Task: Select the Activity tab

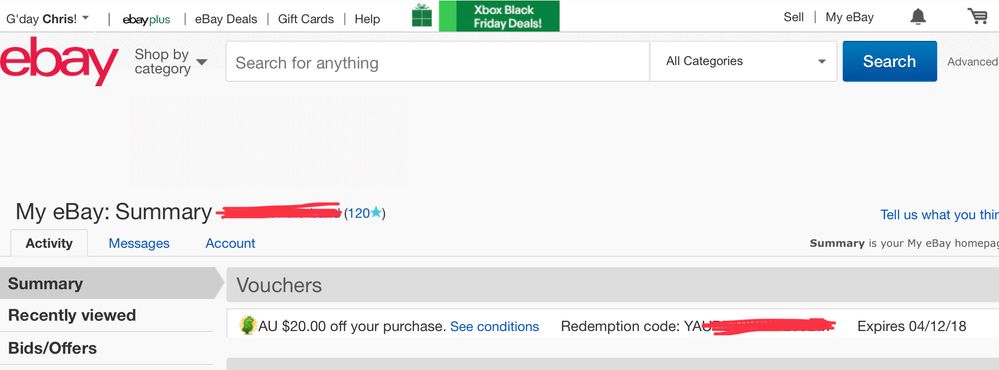Action: point(49,243)
